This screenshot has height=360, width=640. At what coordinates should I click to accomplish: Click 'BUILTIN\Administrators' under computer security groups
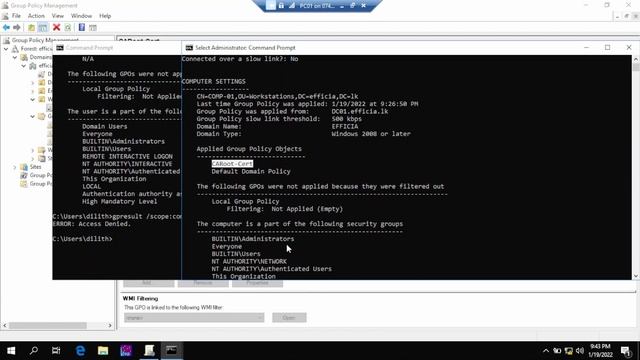tap(253, 239)
